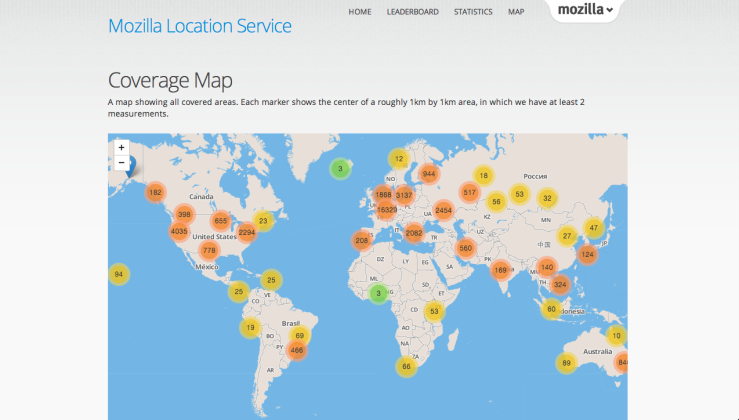The width and height of the screenshot is (739, 420).
Task: Click the 4035 cluster on the US west coast
Action: (x=180, y=232)
